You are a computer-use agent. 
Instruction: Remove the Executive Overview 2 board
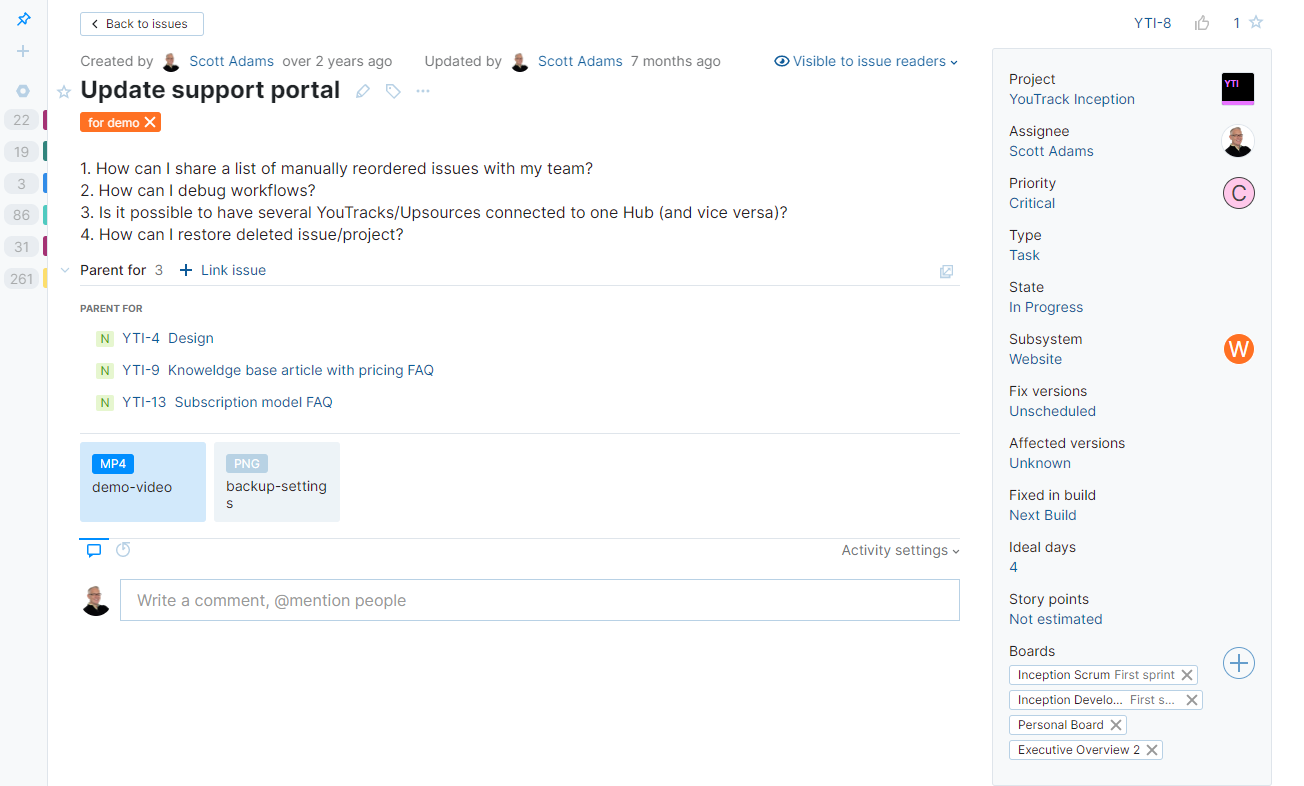[1152, 749]
